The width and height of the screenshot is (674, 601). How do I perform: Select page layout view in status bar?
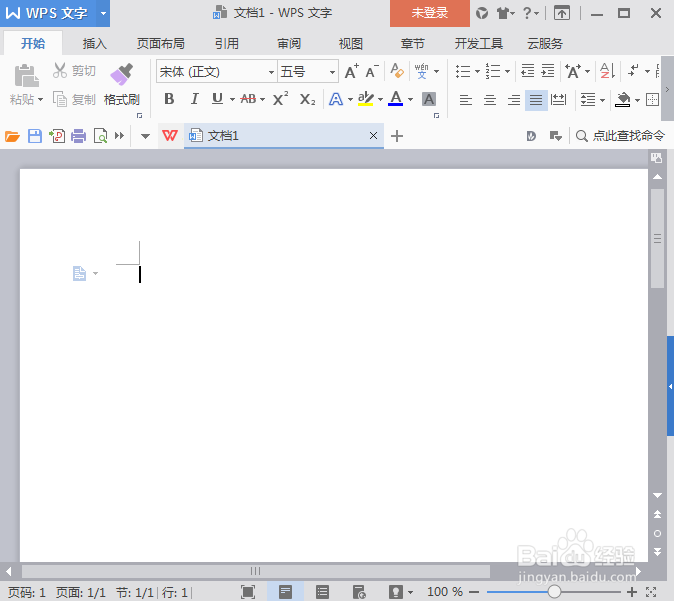(285, 592)
